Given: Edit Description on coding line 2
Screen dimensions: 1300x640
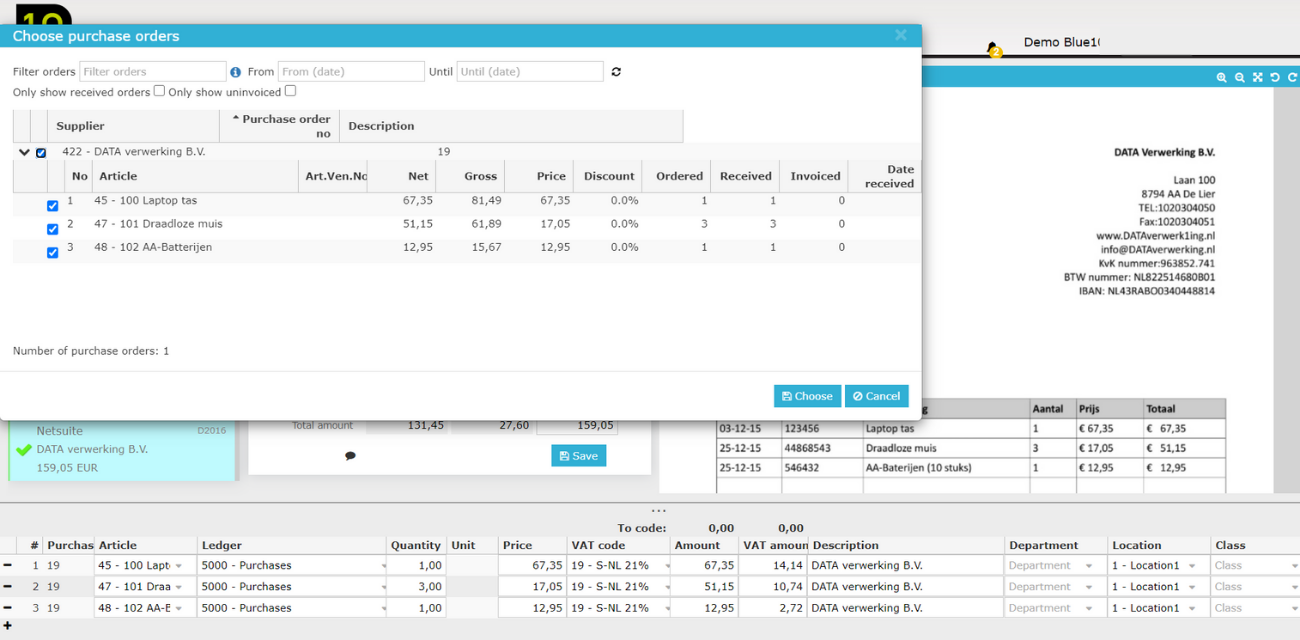Looking at the screenshot, I should coord(905,587).
